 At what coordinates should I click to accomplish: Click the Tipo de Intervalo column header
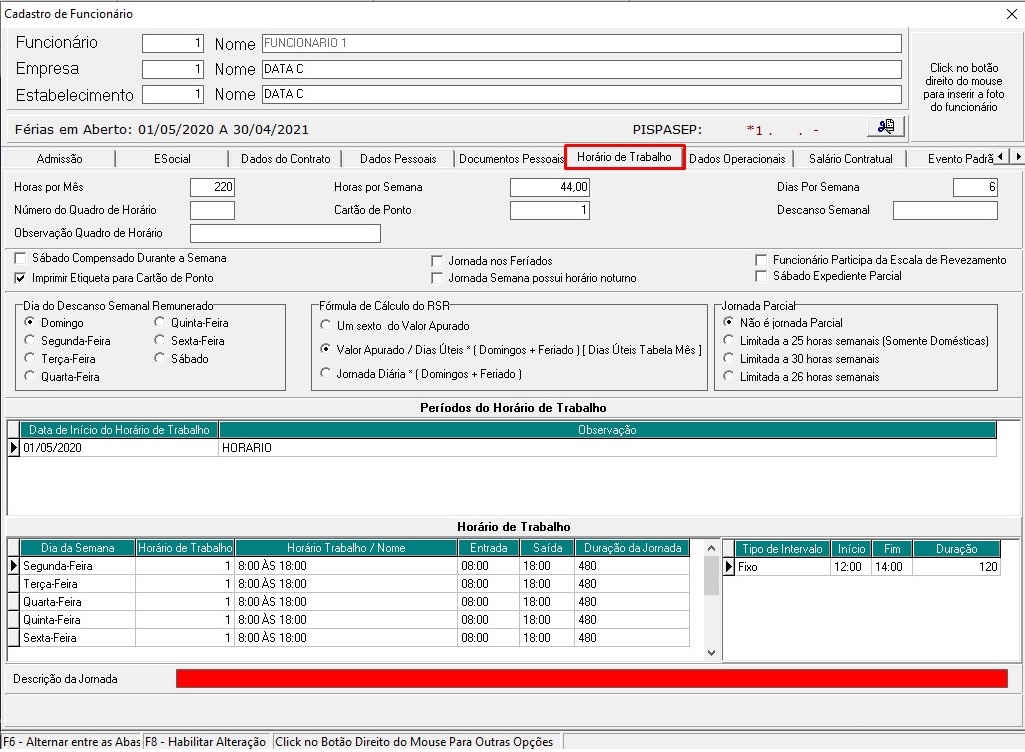(x=782, y=549)
